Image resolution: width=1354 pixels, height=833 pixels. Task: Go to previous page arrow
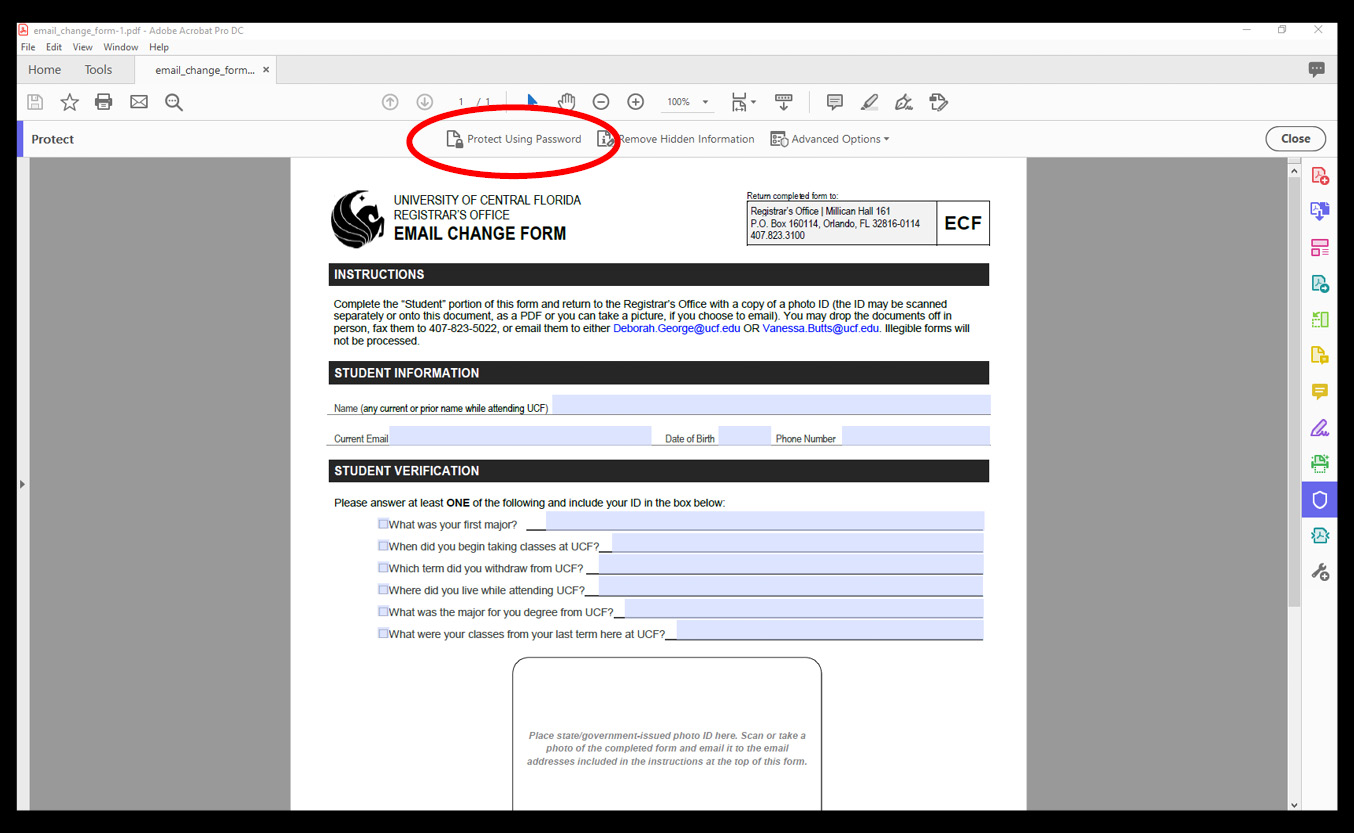390,102
